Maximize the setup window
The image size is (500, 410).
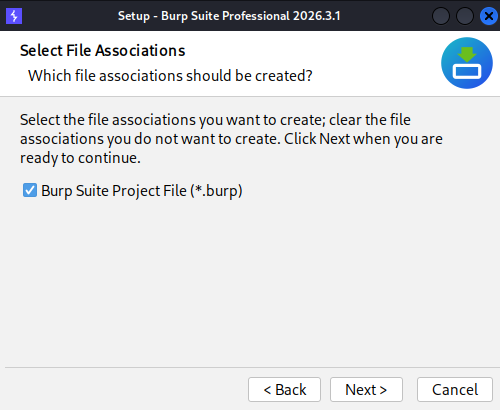coord(465,16)
